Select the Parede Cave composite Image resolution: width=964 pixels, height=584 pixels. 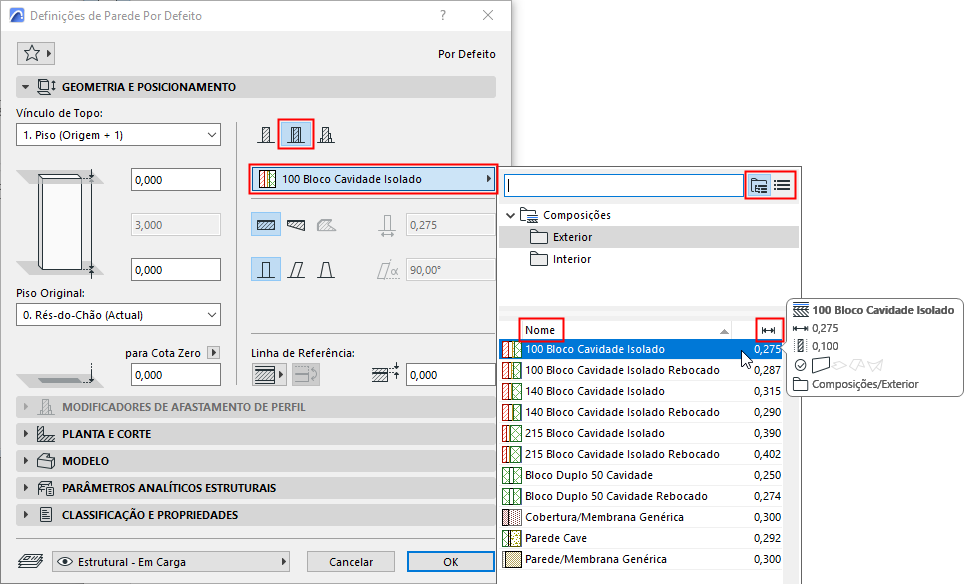pyautogui.click(x=641, y=538)
